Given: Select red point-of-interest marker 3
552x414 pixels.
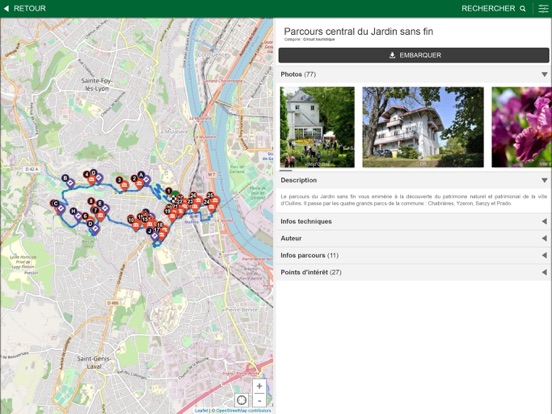Looking at the screenshot, I should 124,185.
